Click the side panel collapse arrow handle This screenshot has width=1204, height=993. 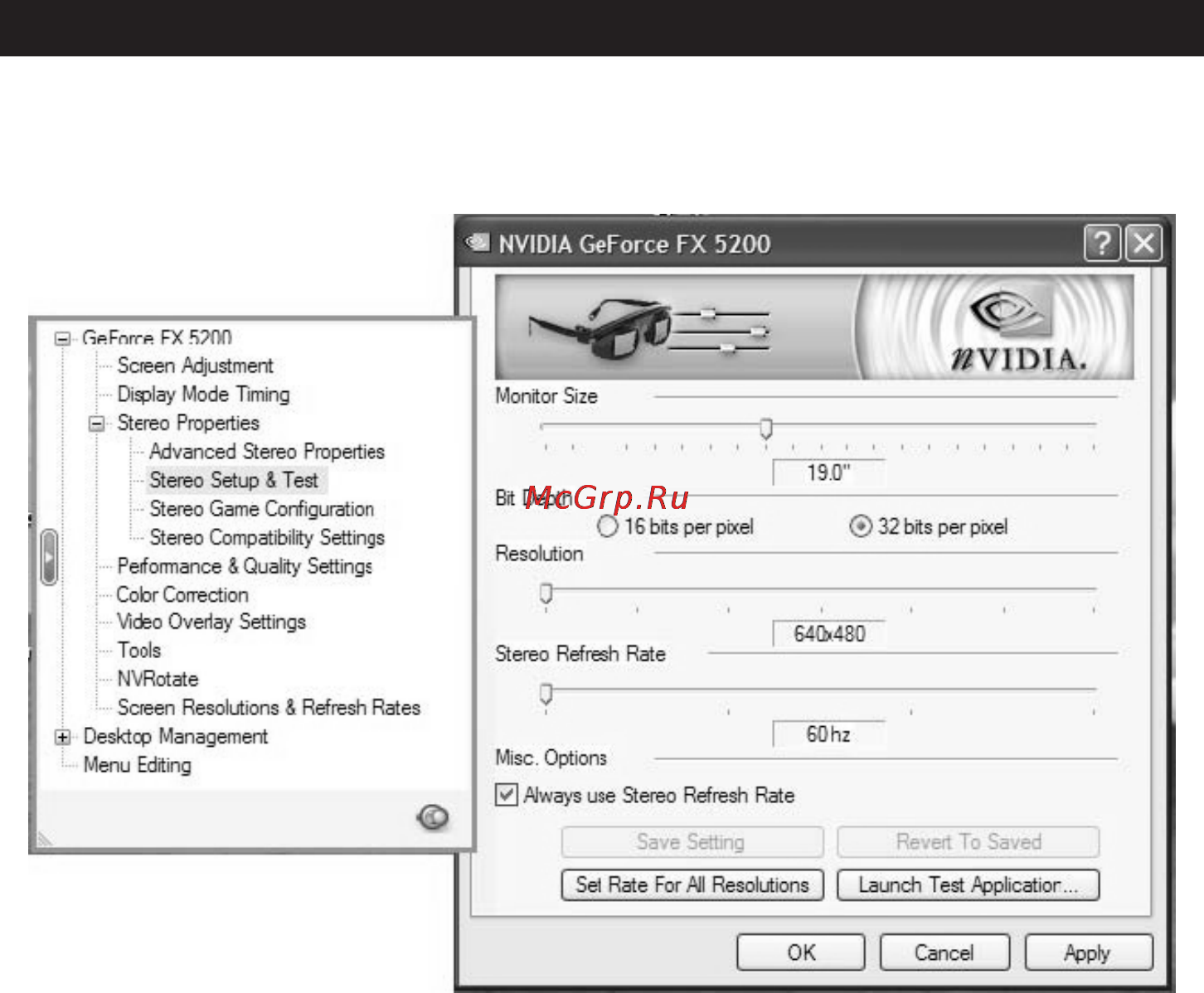click(49, 557)
